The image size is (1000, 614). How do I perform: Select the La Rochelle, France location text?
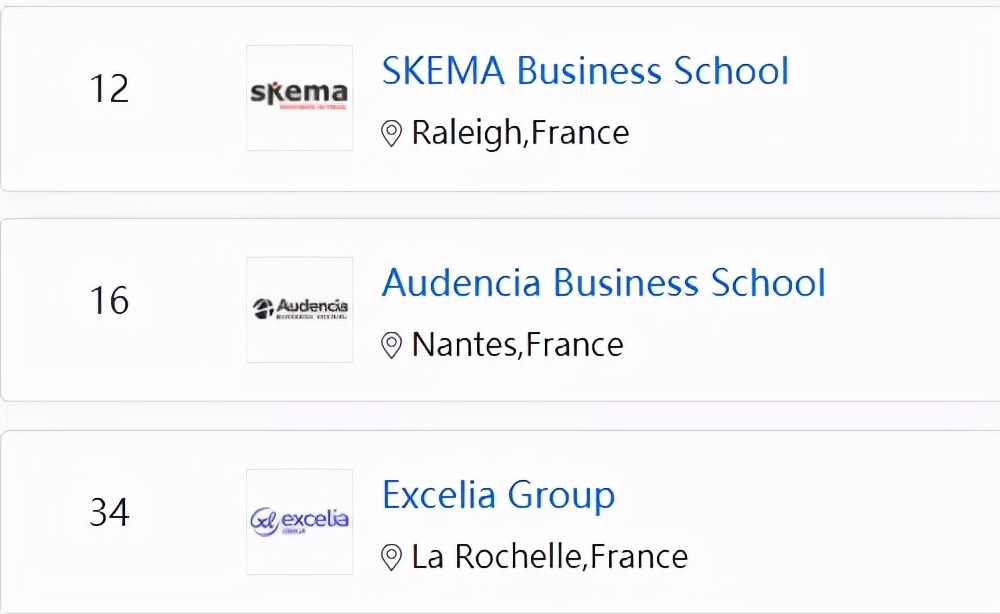(x=549, y=557)
